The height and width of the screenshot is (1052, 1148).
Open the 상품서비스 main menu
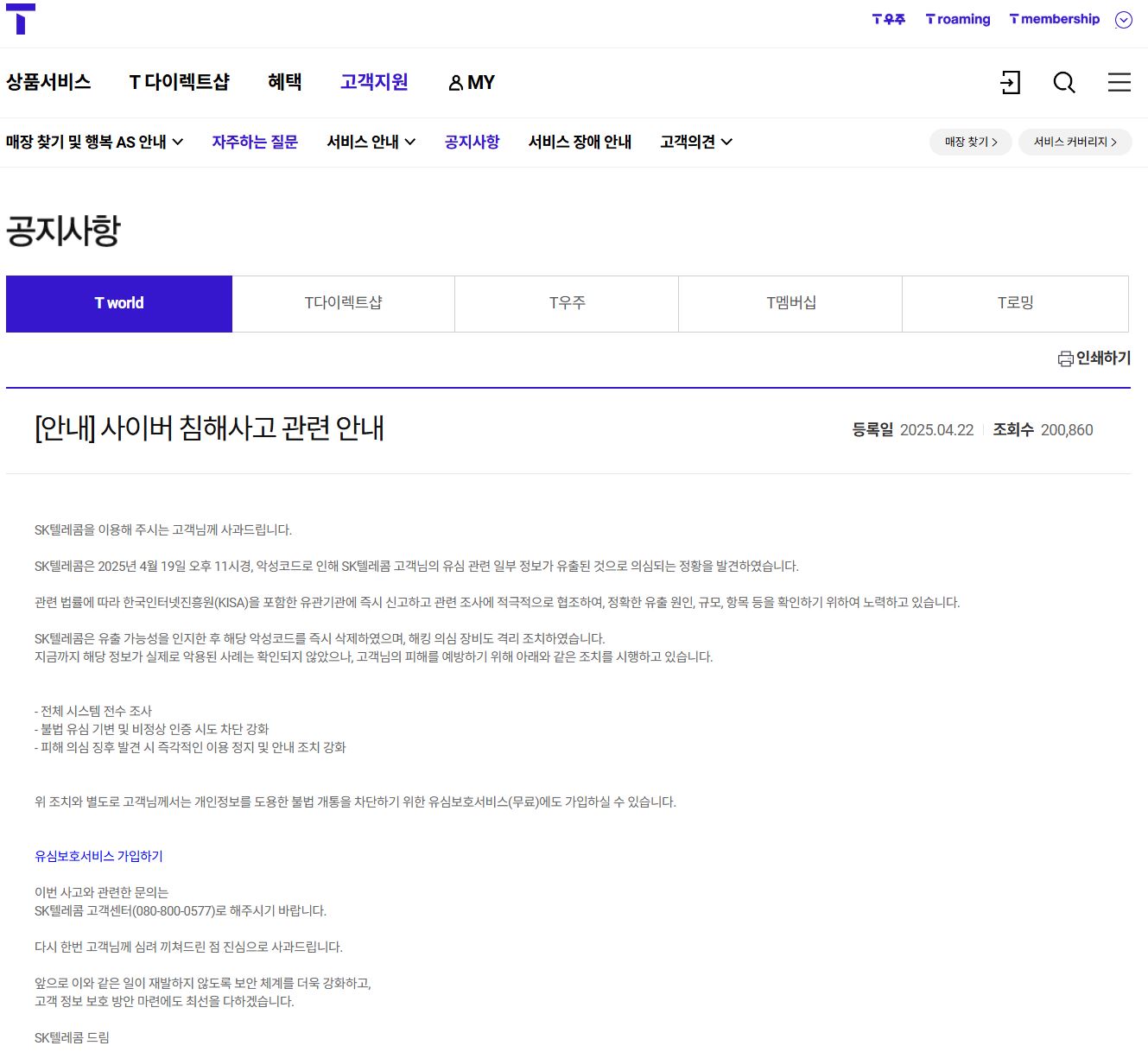(48, 82)
